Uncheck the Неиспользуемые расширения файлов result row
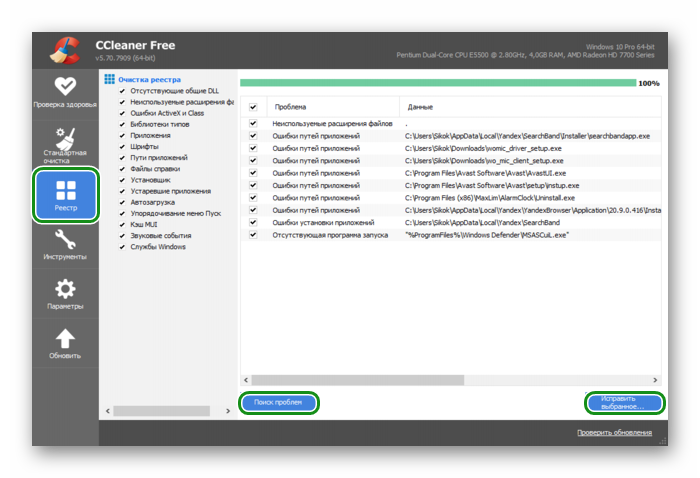This screenshot has height=478, width=700. pyautogui.click(x=253, y=123)
